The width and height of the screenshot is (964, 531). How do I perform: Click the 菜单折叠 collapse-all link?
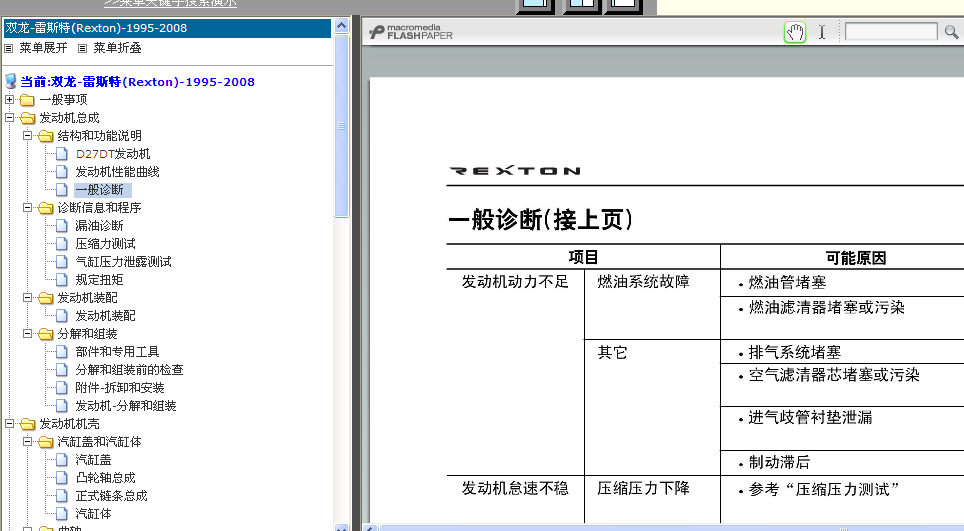(117, 48)
